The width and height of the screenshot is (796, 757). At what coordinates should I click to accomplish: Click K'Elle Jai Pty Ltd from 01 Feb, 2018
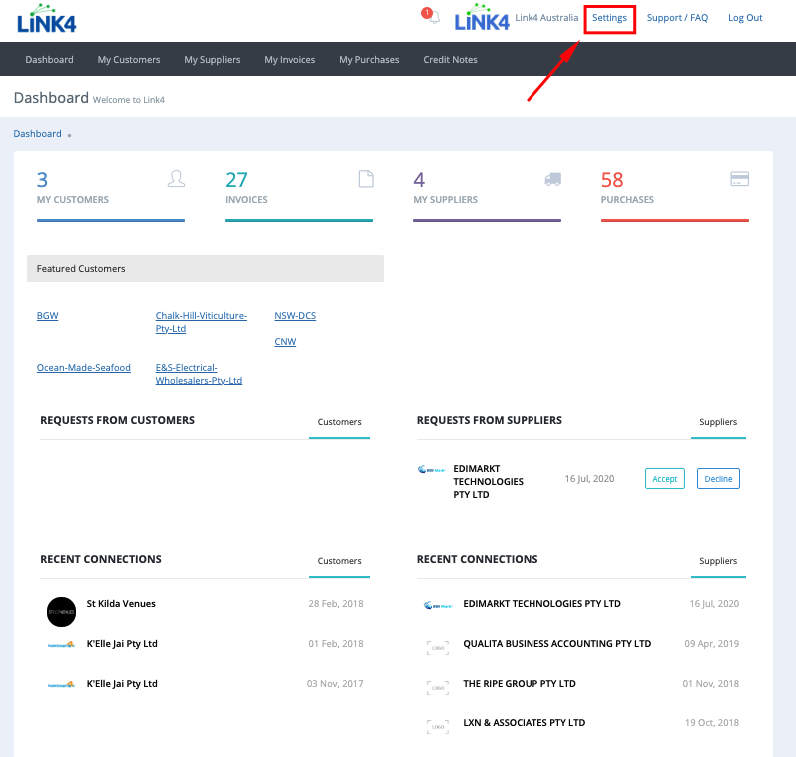pyautogui.click(x=122, y=644)
